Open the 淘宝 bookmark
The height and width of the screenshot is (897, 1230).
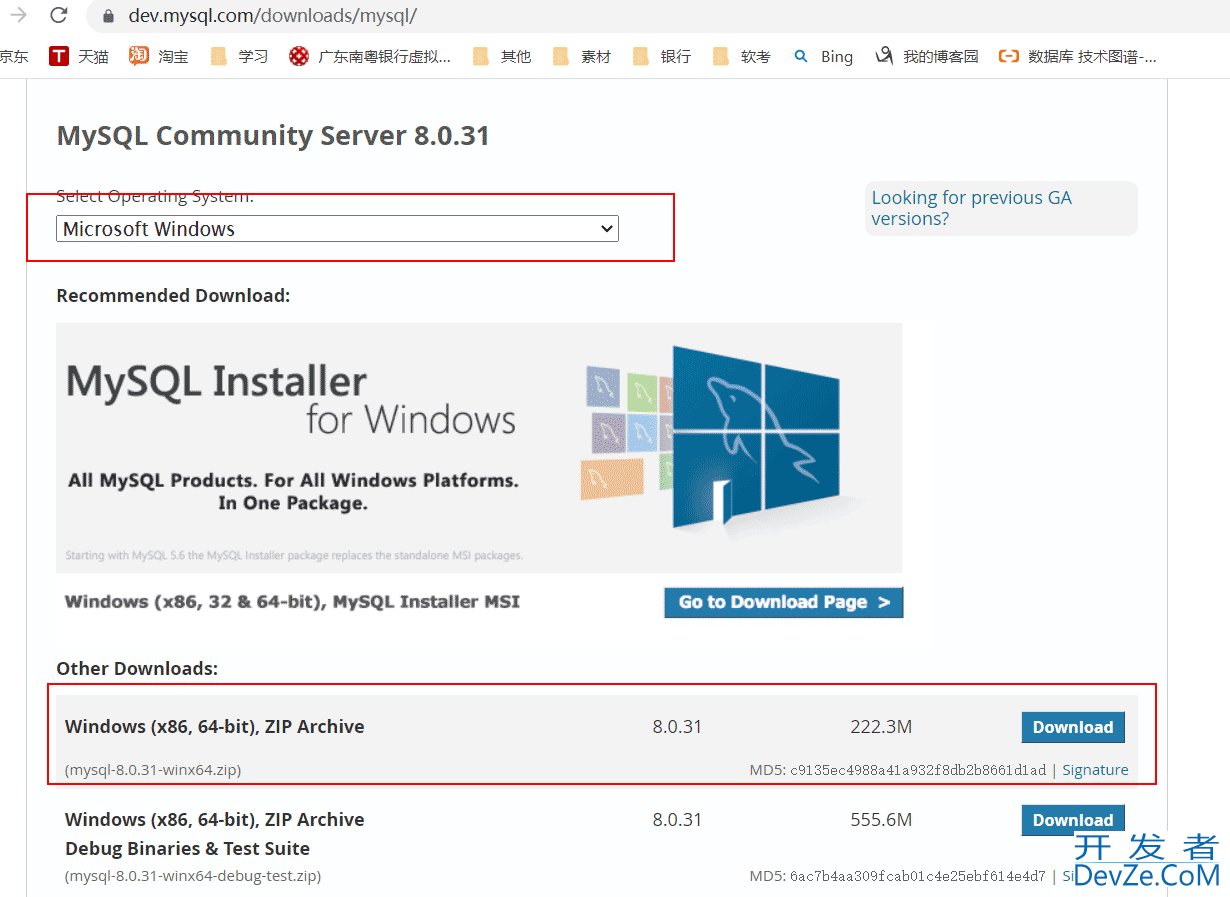point(159,56)
